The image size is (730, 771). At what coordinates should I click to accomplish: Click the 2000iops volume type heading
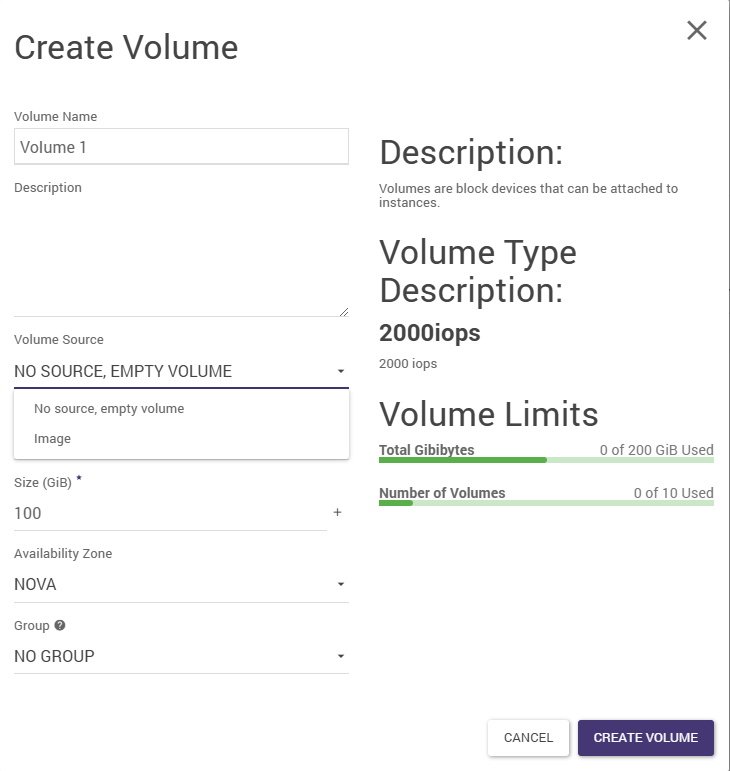click(430, 334)
